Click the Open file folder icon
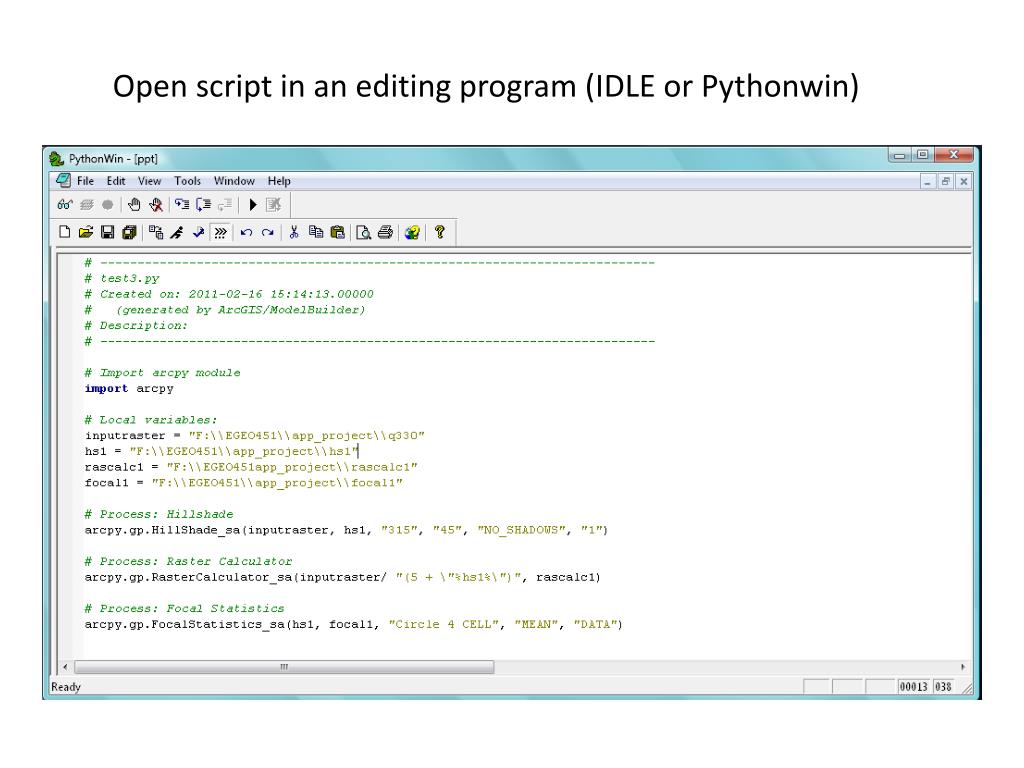This screenshot has width=1024, height=768. (86, 232)
